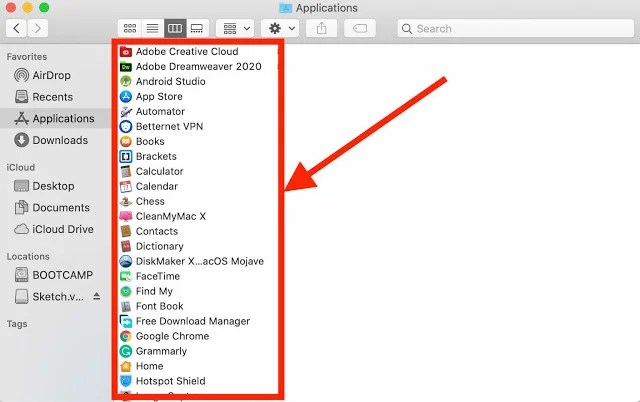Eject the Sketch.v... volume
The width and height of the screenshot is (640, 402).
pos(96,296)
